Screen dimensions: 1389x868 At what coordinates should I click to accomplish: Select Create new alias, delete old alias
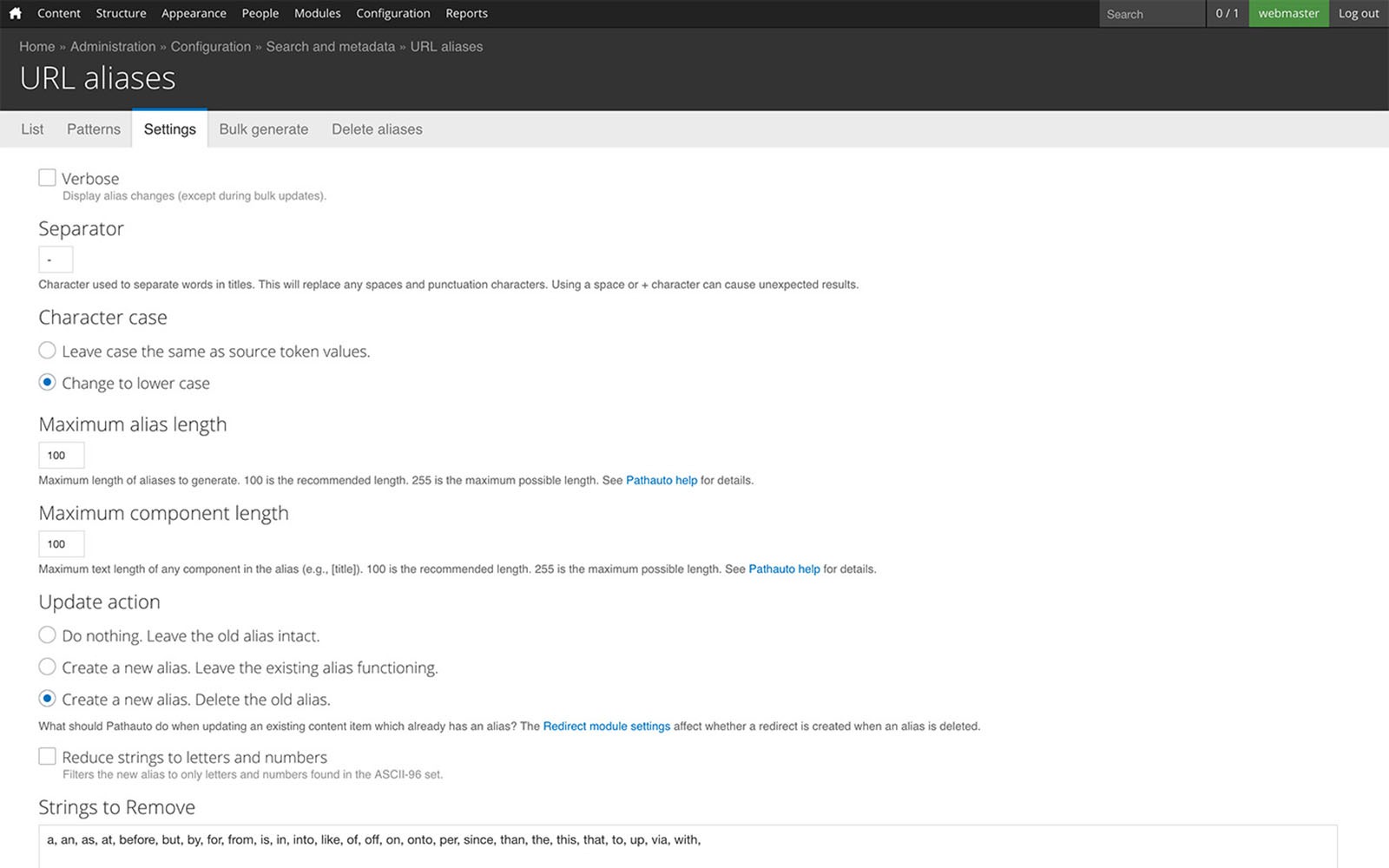[47, 698]
